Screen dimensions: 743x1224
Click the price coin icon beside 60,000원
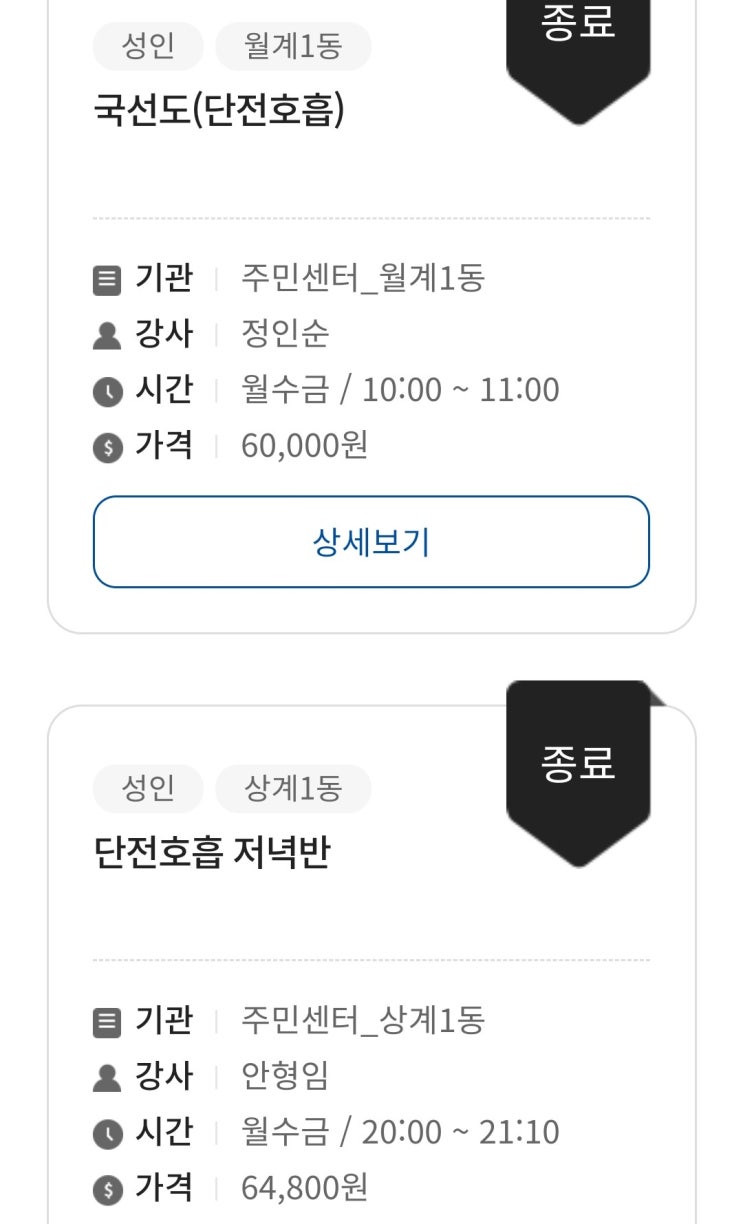[x=106, y=447]
